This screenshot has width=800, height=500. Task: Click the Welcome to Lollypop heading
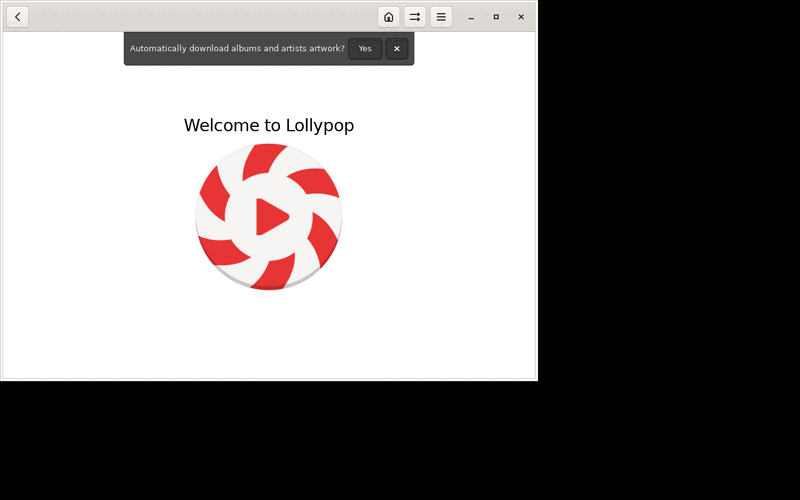coord(269,125)
